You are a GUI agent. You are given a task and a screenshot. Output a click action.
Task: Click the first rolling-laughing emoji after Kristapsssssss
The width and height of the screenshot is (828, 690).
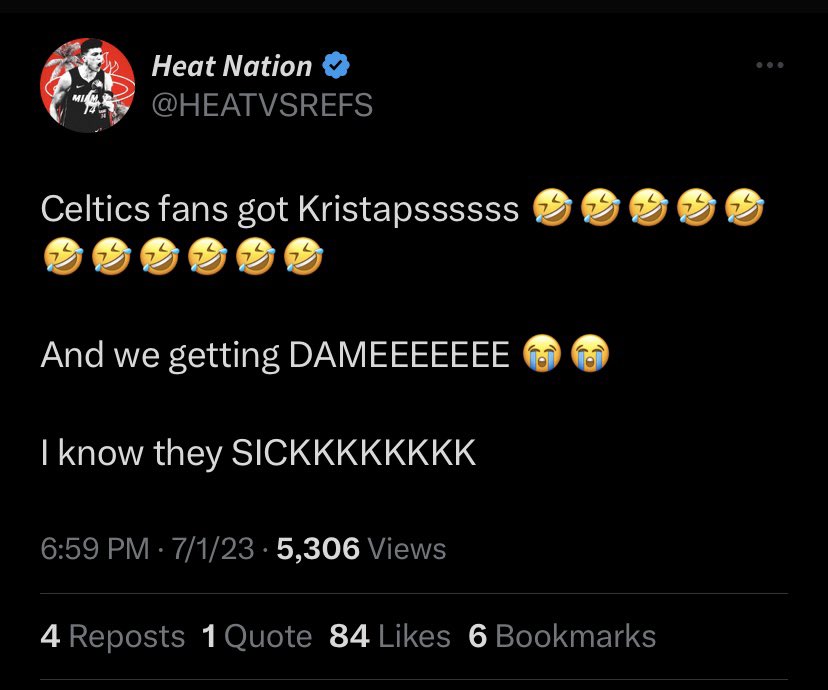(x=552, y=207)
